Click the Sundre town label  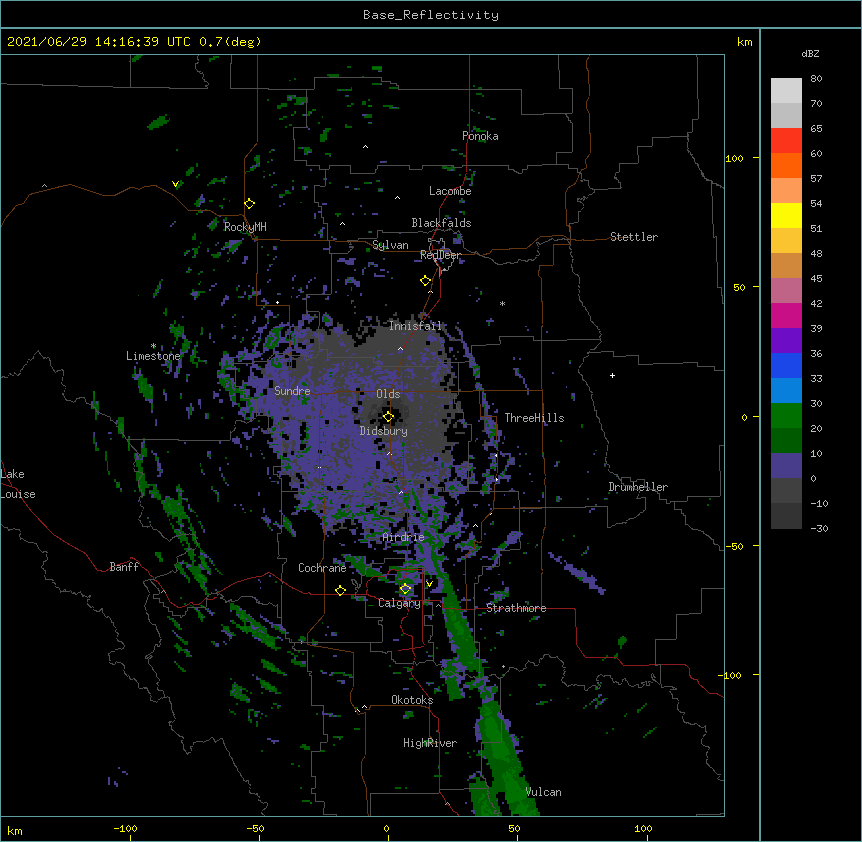[292, 391]
